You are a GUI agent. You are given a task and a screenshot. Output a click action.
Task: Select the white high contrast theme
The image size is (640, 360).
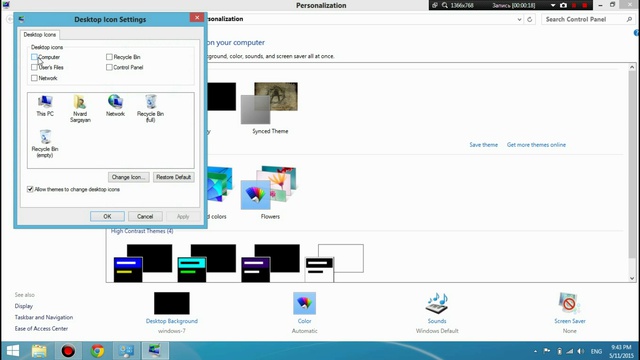tap(334, 263)
